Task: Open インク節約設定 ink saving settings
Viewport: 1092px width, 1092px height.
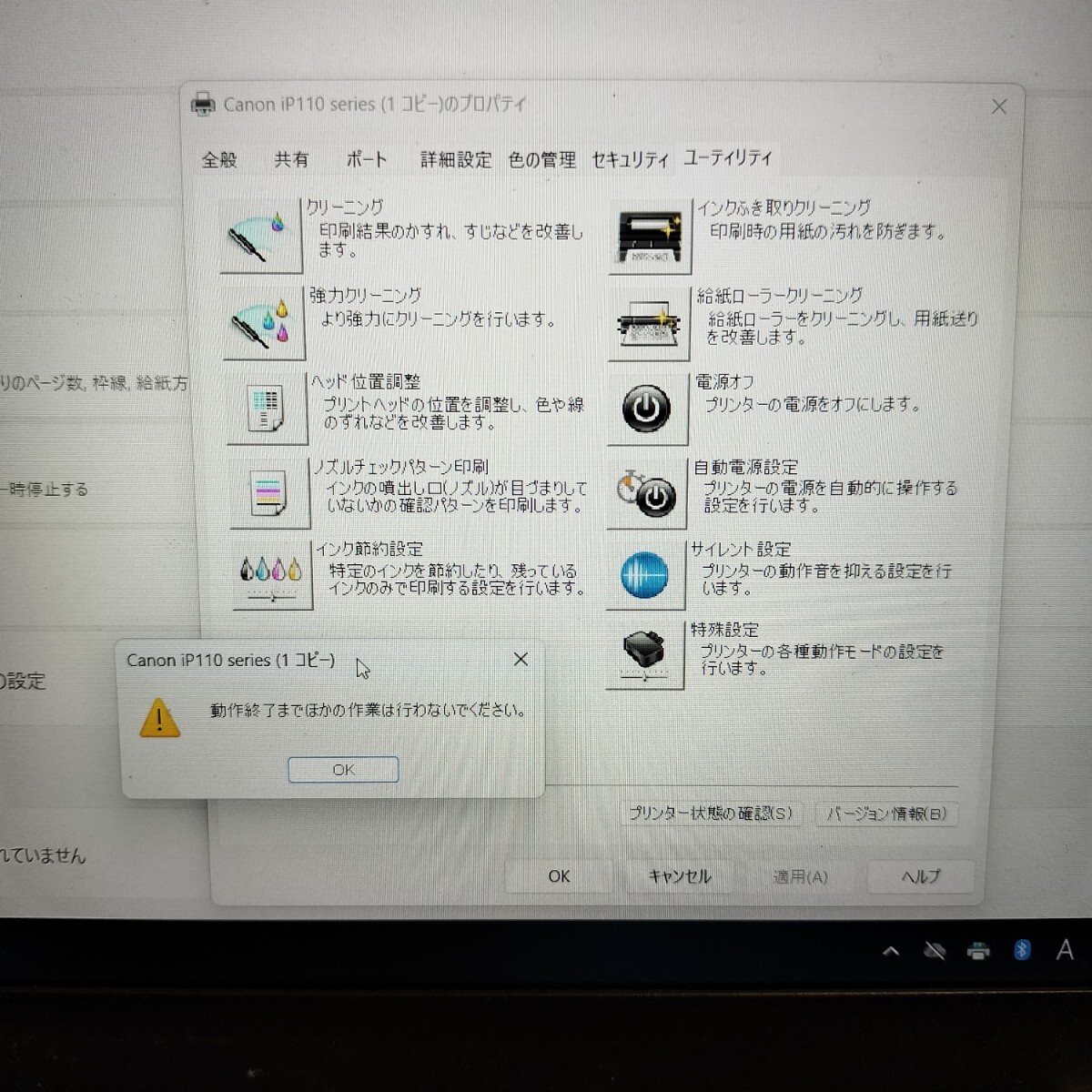Action: click(272, 575)
